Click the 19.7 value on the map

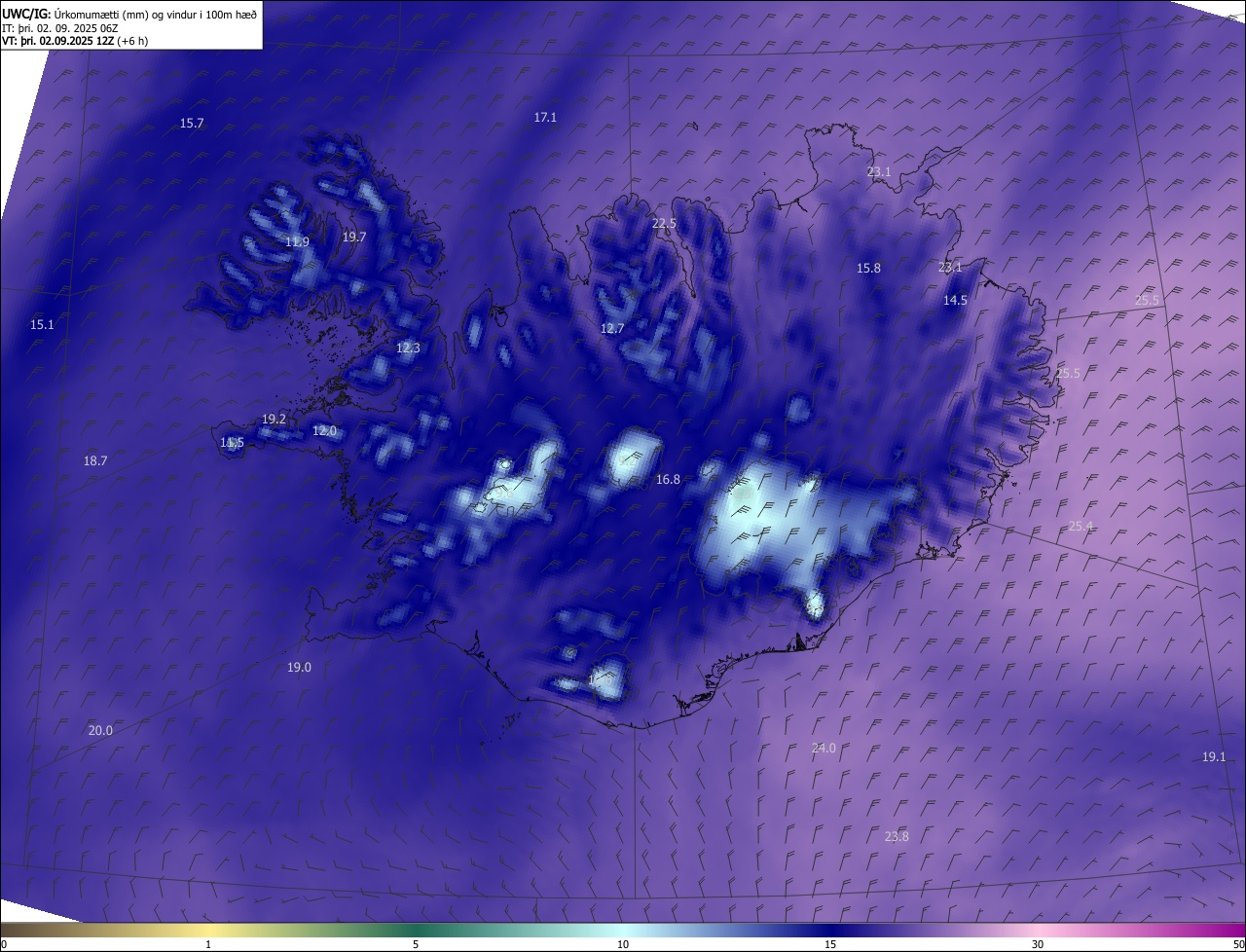(x=354, y=237)
